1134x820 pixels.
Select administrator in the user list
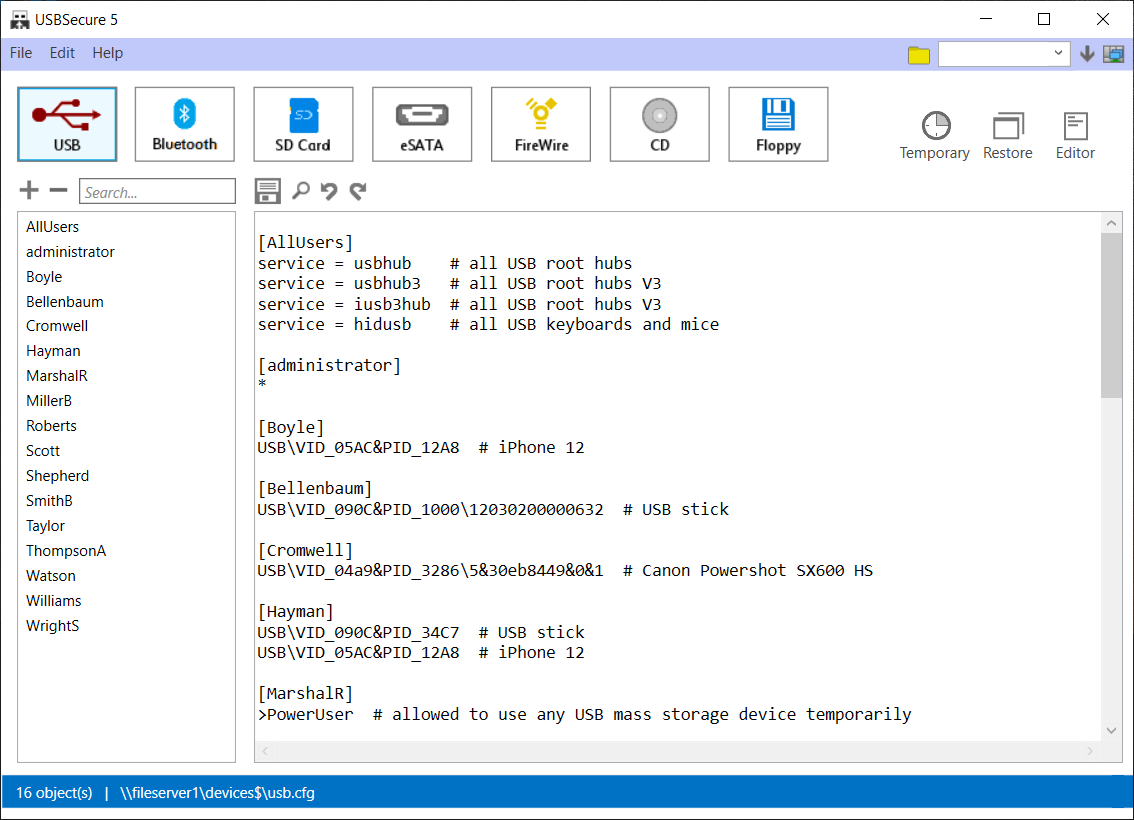coord(70,252)
